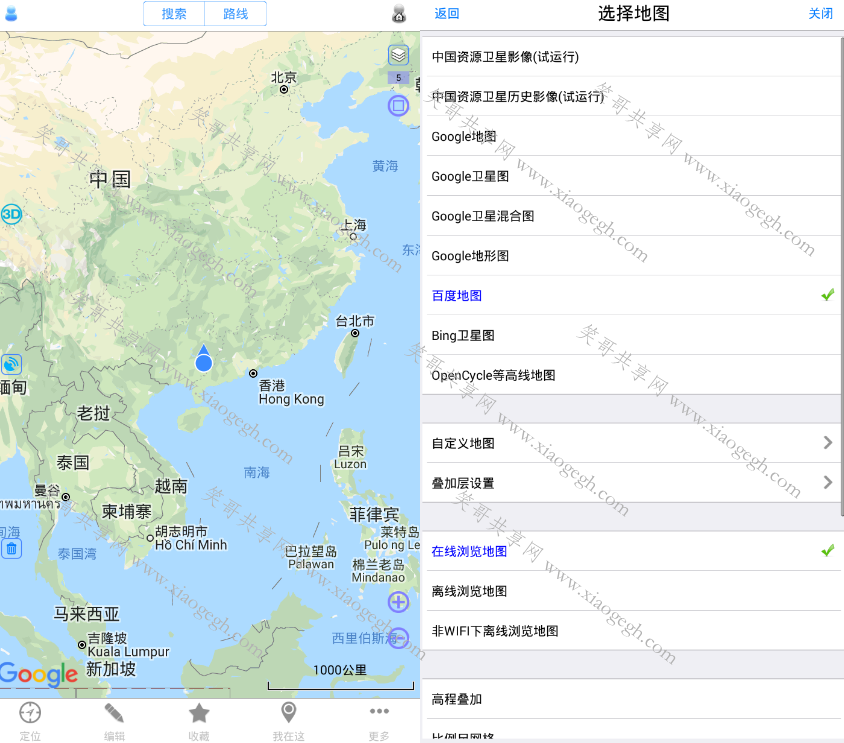Tap the 巴拉望岛 Palawan label
Image resolution: width=844 pixels, height=743 pixels.
coord(311,557)
